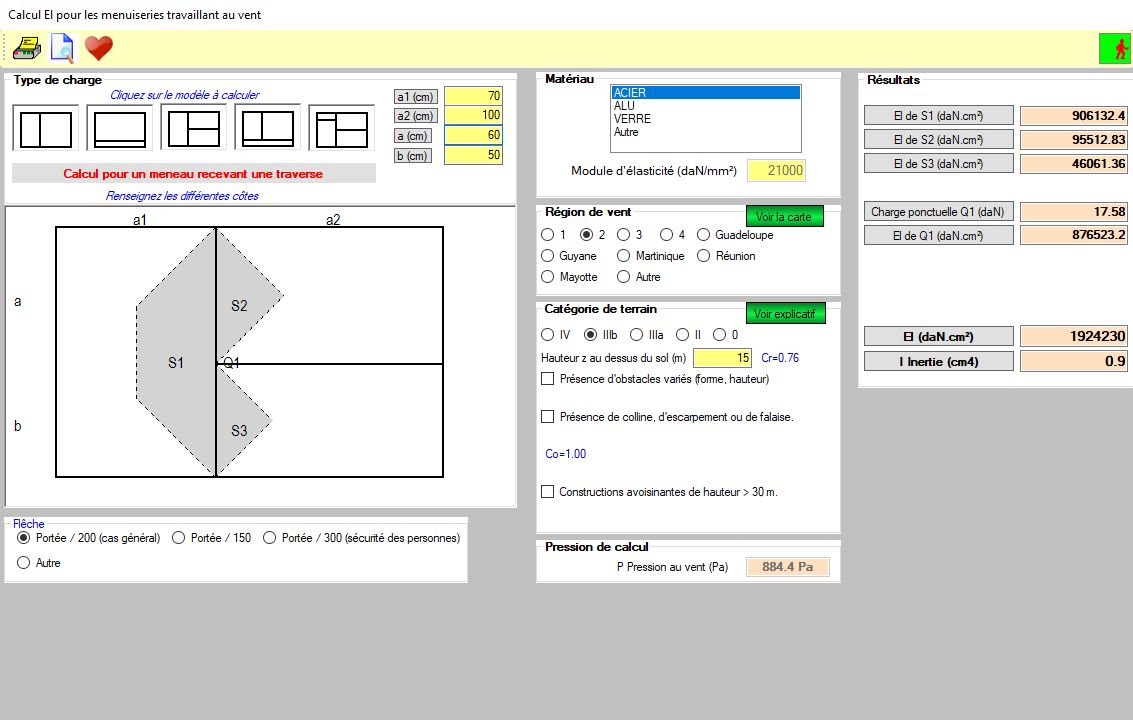This screenshot has height=720, width=1133.
Task: Pick VERRE from the Matériau list
Action: click(631, 119)
